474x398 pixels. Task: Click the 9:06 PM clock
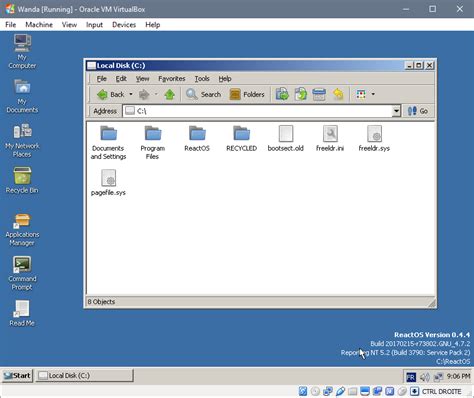[x=459, y=376]
